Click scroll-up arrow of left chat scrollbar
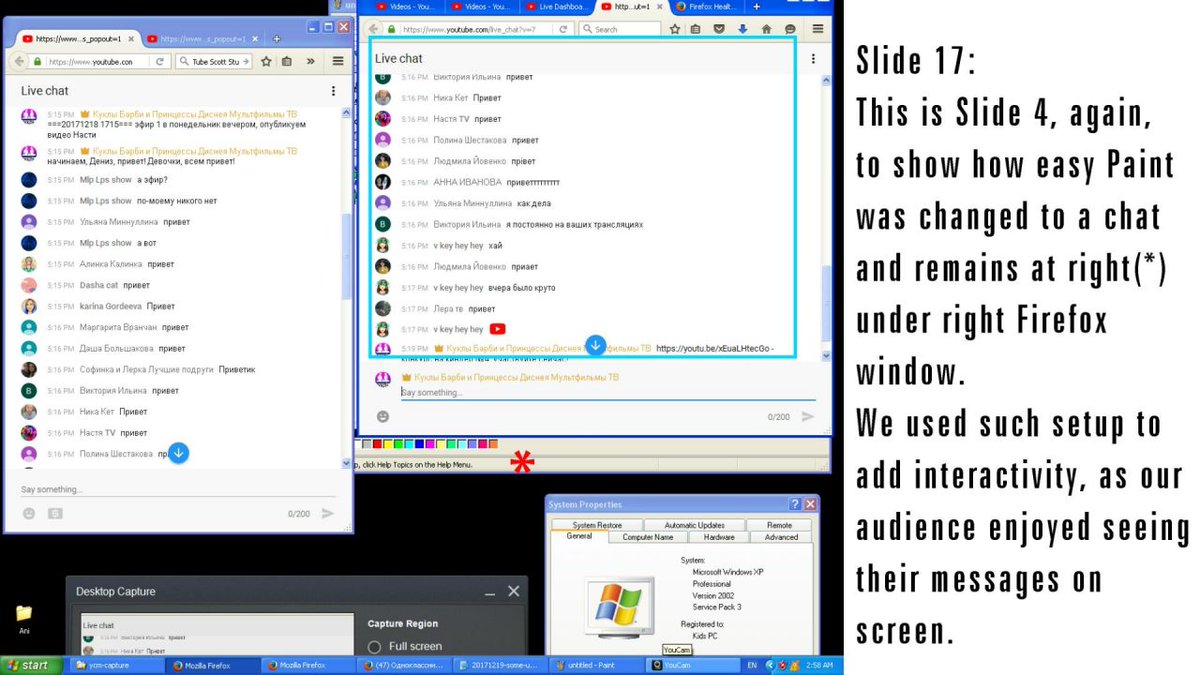The image size is (1200, 675). [347, 111]
